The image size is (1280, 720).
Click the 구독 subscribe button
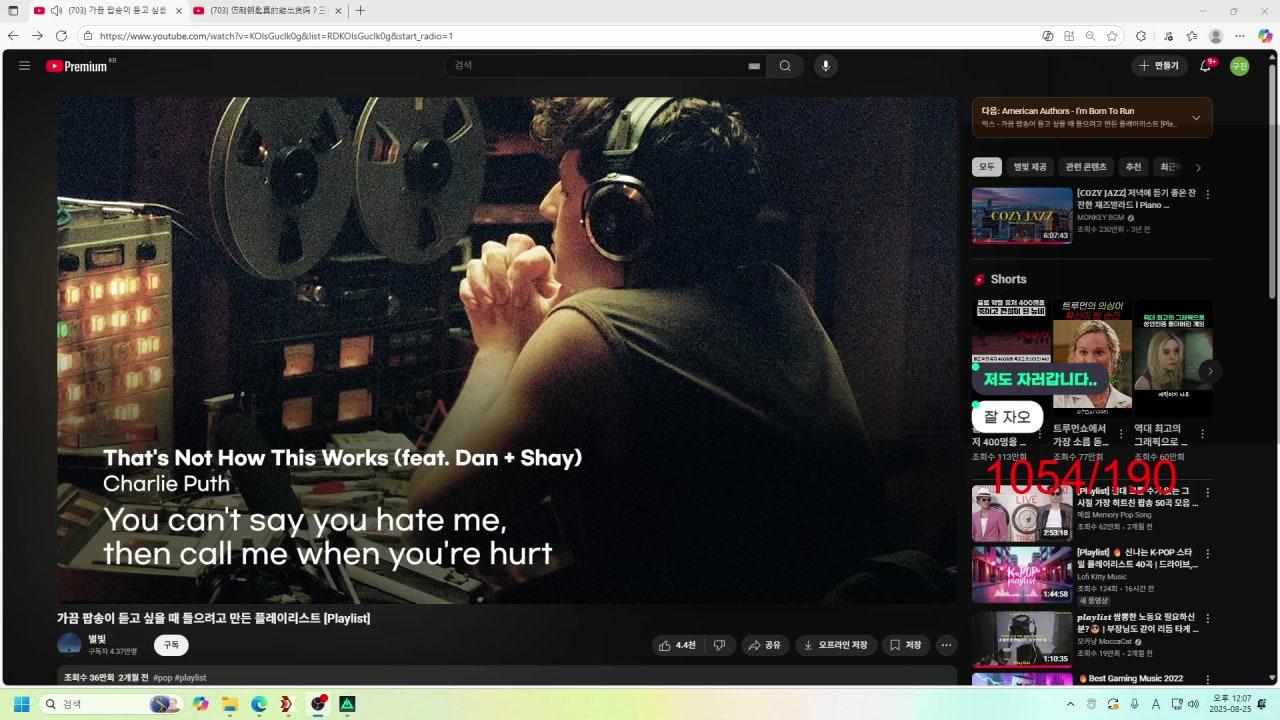coord(171,645)
